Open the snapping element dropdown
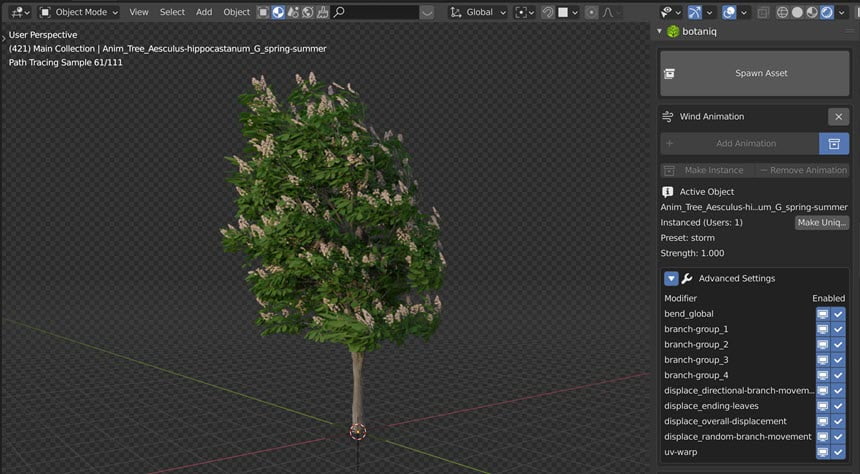The height and width of the screenshot is (474, 860). 568,12
